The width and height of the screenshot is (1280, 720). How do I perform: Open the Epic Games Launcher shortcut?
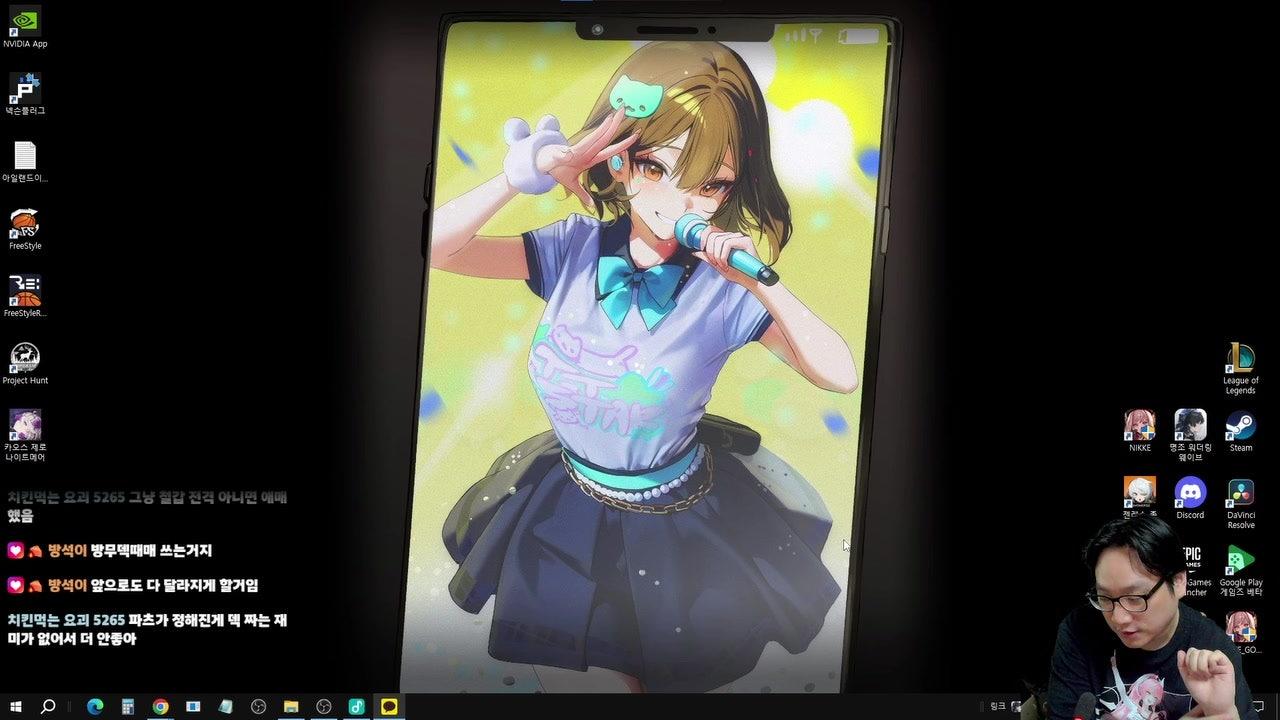1192,570
